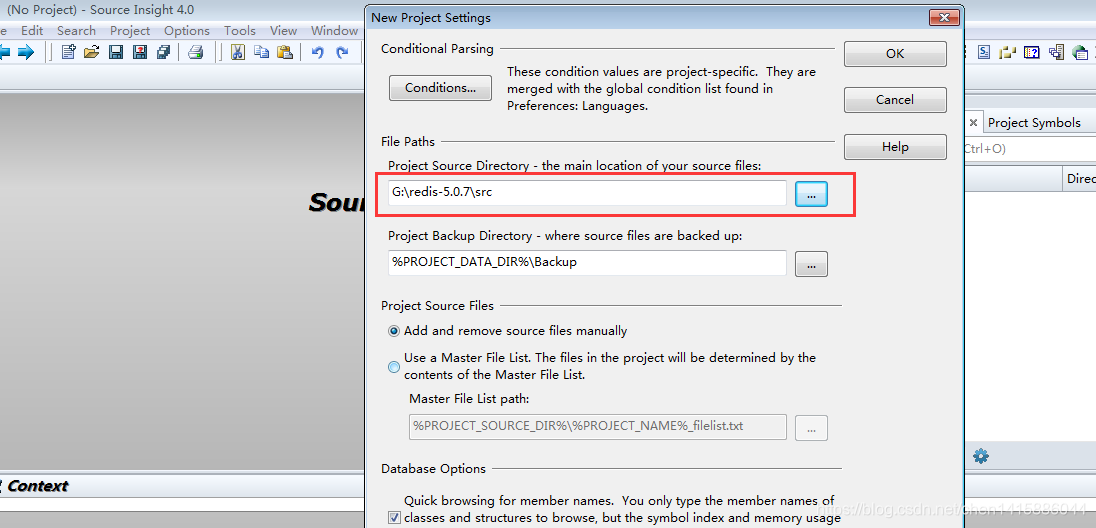Click the Master File List path field
This screenshot has height=528, width=1096.
click(x=598, y=427)
